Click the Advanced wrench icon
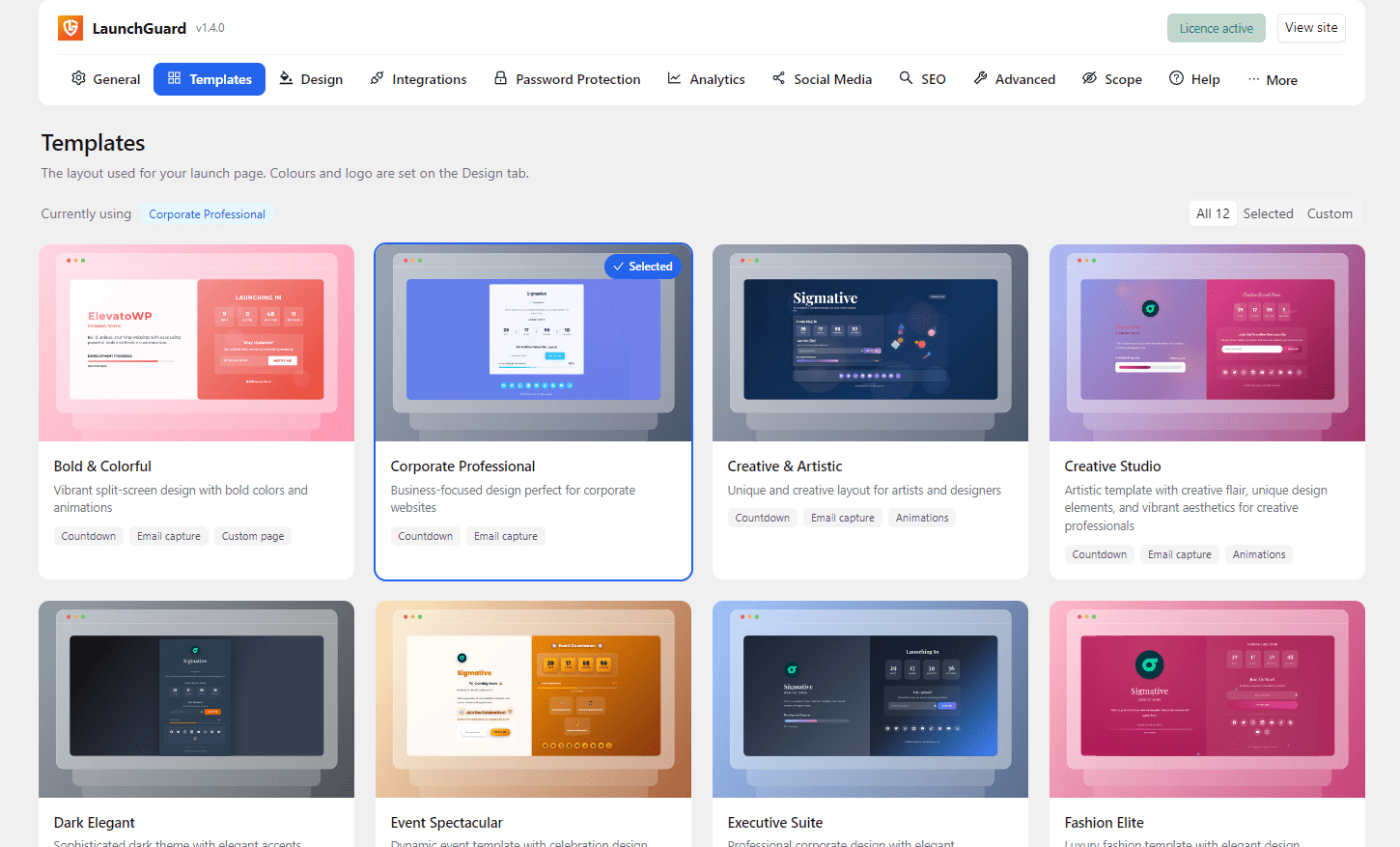 (x=980, y=78)
